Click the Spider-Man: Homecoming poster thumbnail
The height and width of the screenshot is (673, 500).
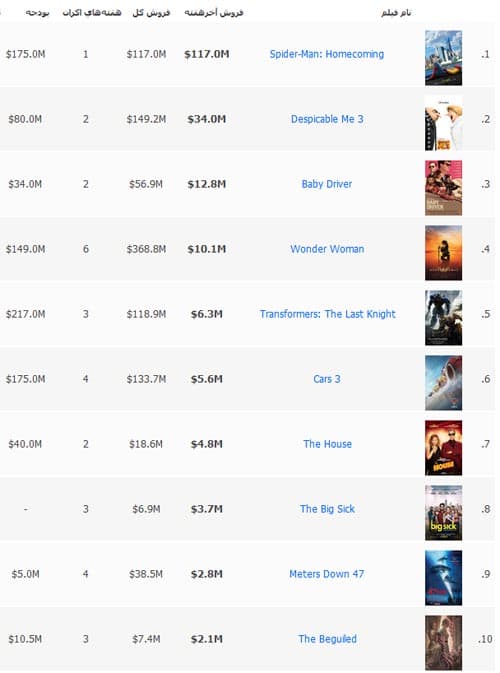443,58
